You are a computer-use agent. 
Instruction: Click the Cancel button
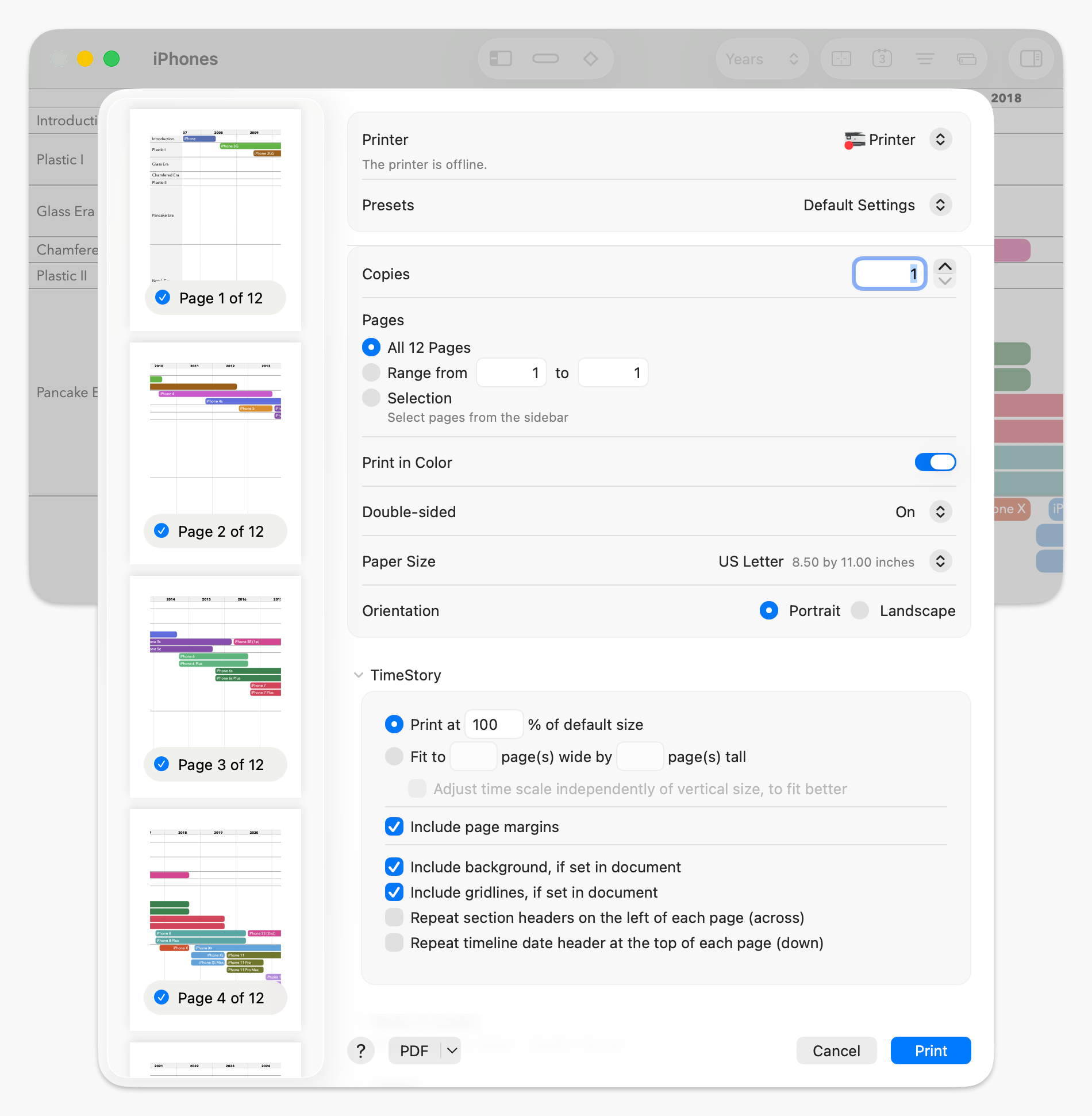[x=836, y=1050]
